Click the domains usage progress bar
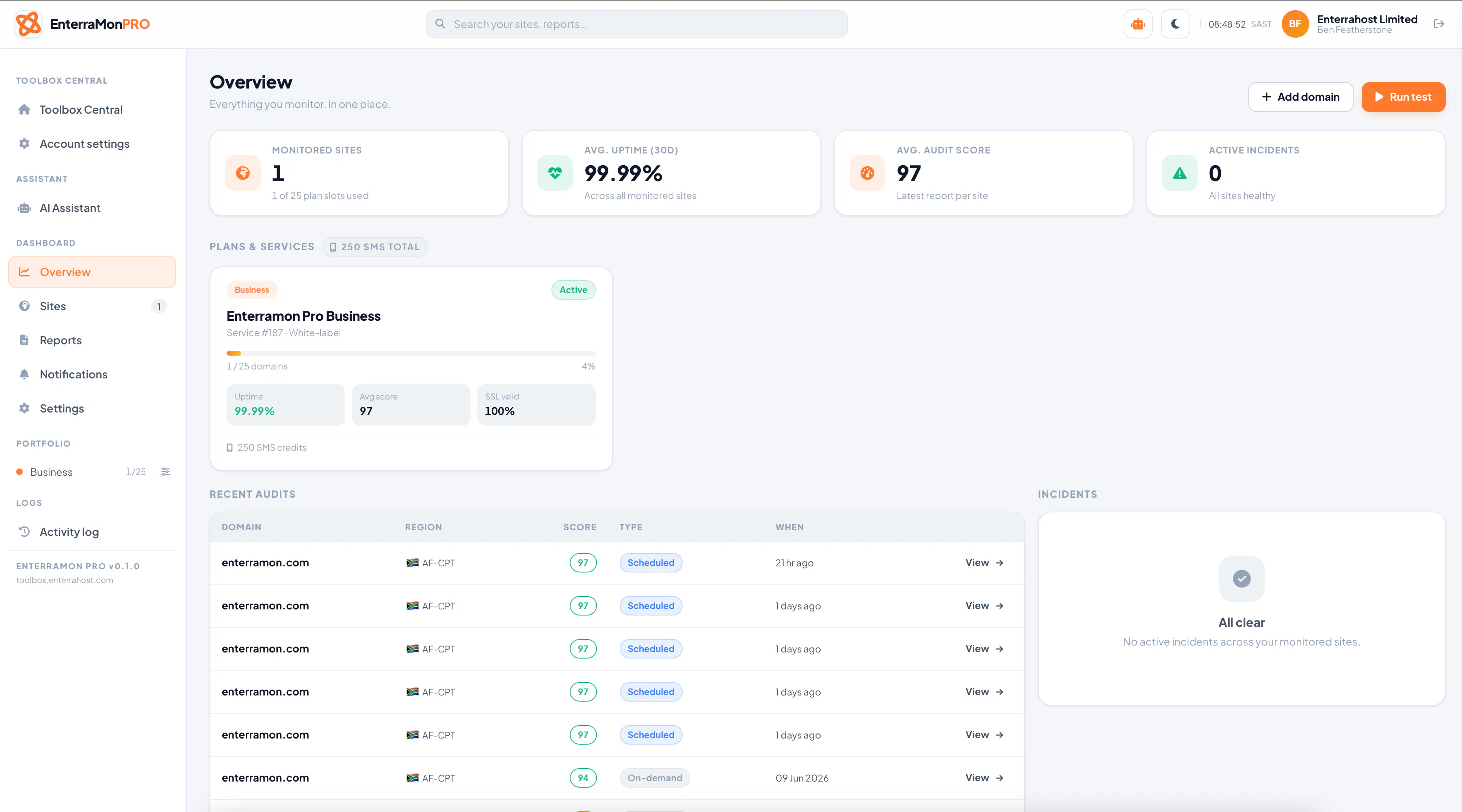The height and width of the screenshot is (812, 1462). (x=411, y=353)
